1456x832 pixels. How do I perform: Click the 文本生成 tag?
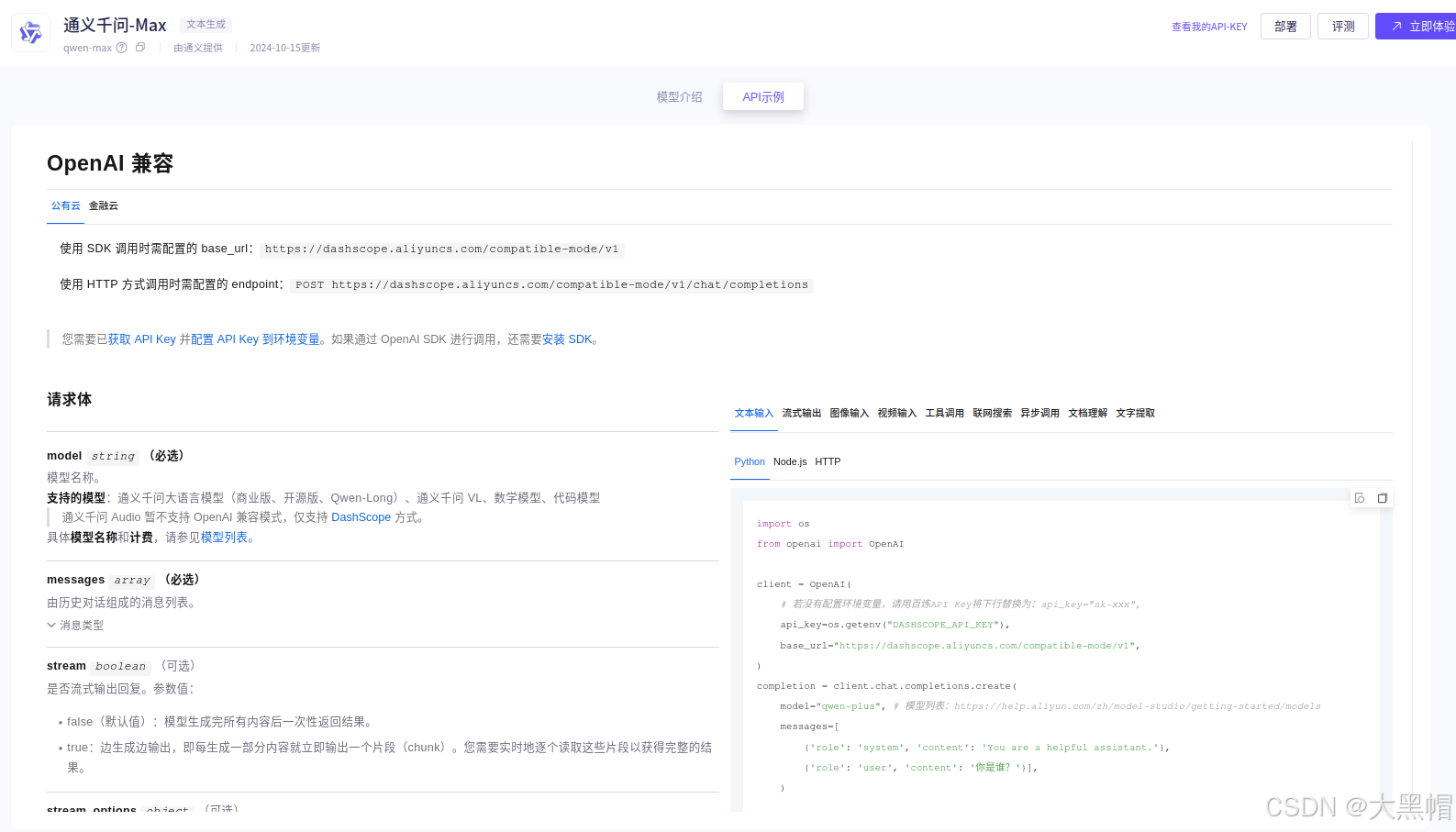pyautogui.click(x=206, y=25)
